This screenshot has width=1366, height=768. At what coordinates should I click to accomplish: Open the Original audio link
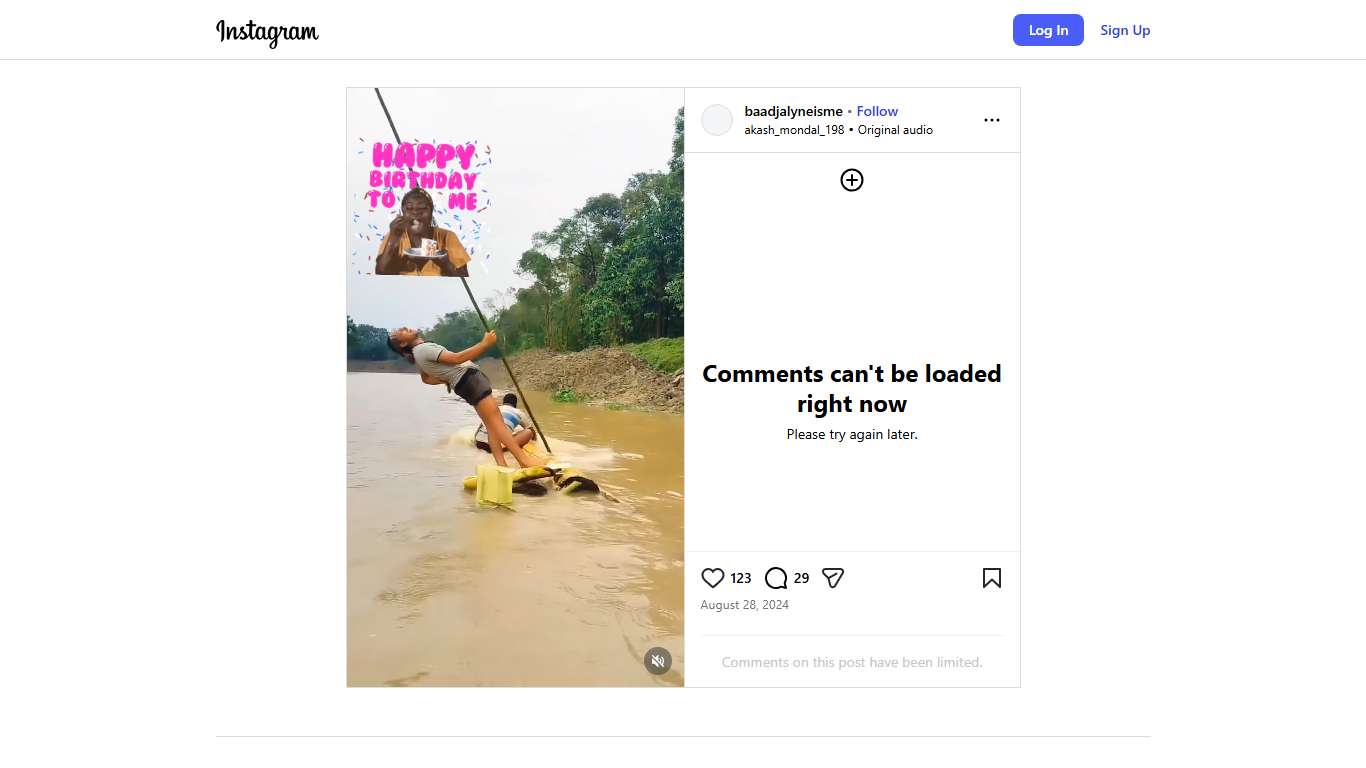coord(895,130)
